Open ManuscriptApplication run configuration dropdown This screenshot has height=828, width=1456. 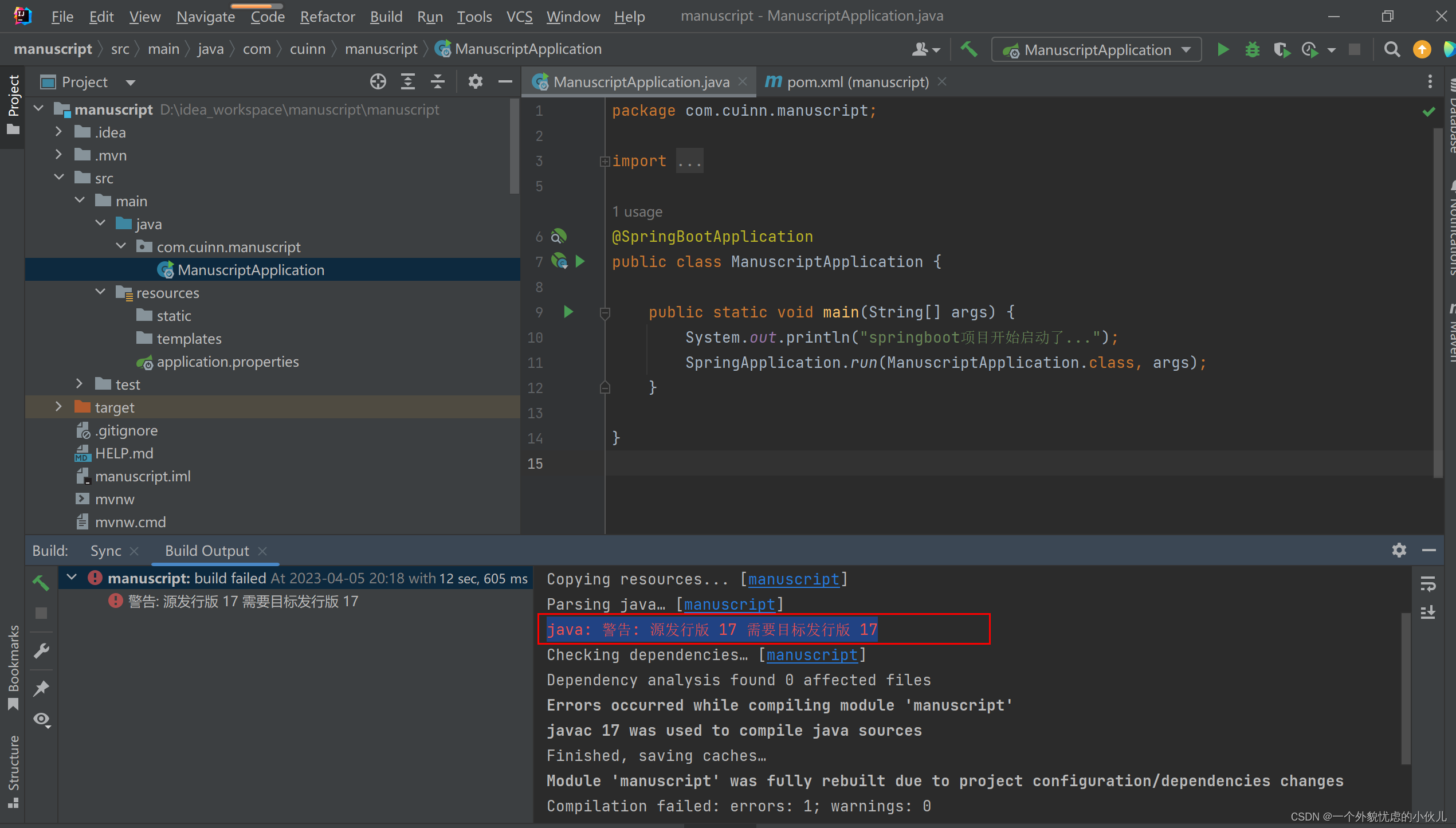pyautogui.click(x=1096, y=50)
